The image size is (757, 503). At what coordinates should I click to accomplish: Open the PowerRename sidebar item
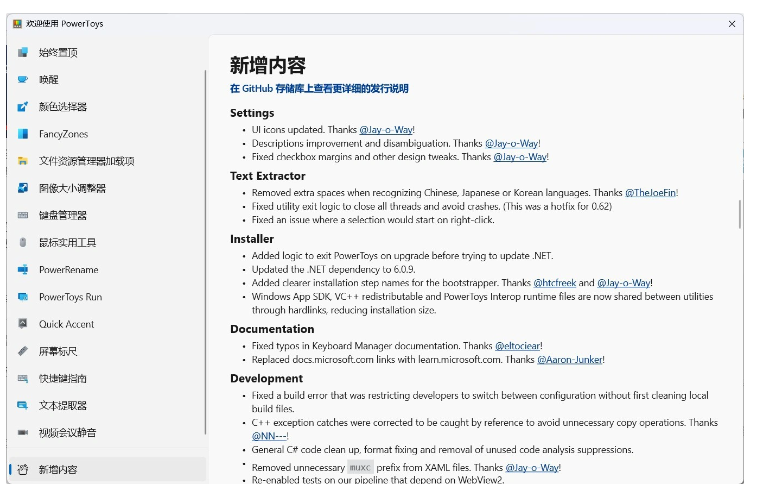tap(68, 270)
